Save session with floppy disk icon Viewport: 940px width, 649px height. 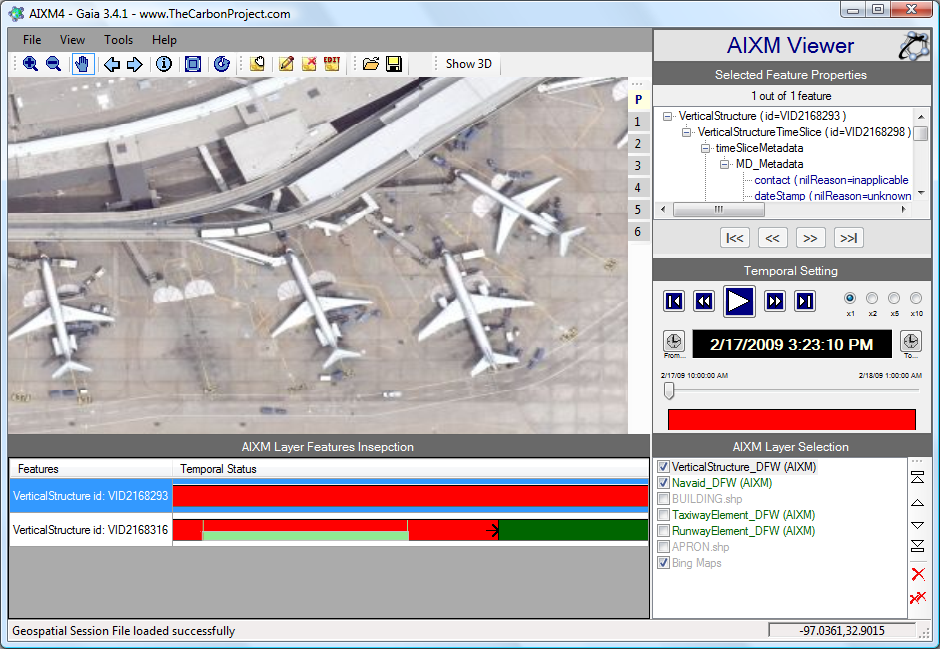(x=394, y=64)
